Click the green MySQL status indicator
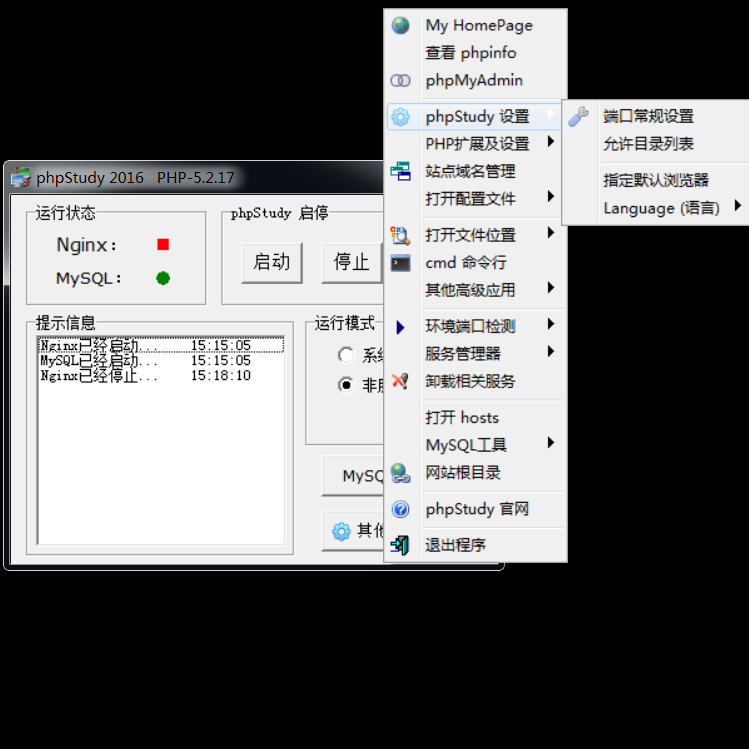 pyautogui.click(x=163, y=278)
